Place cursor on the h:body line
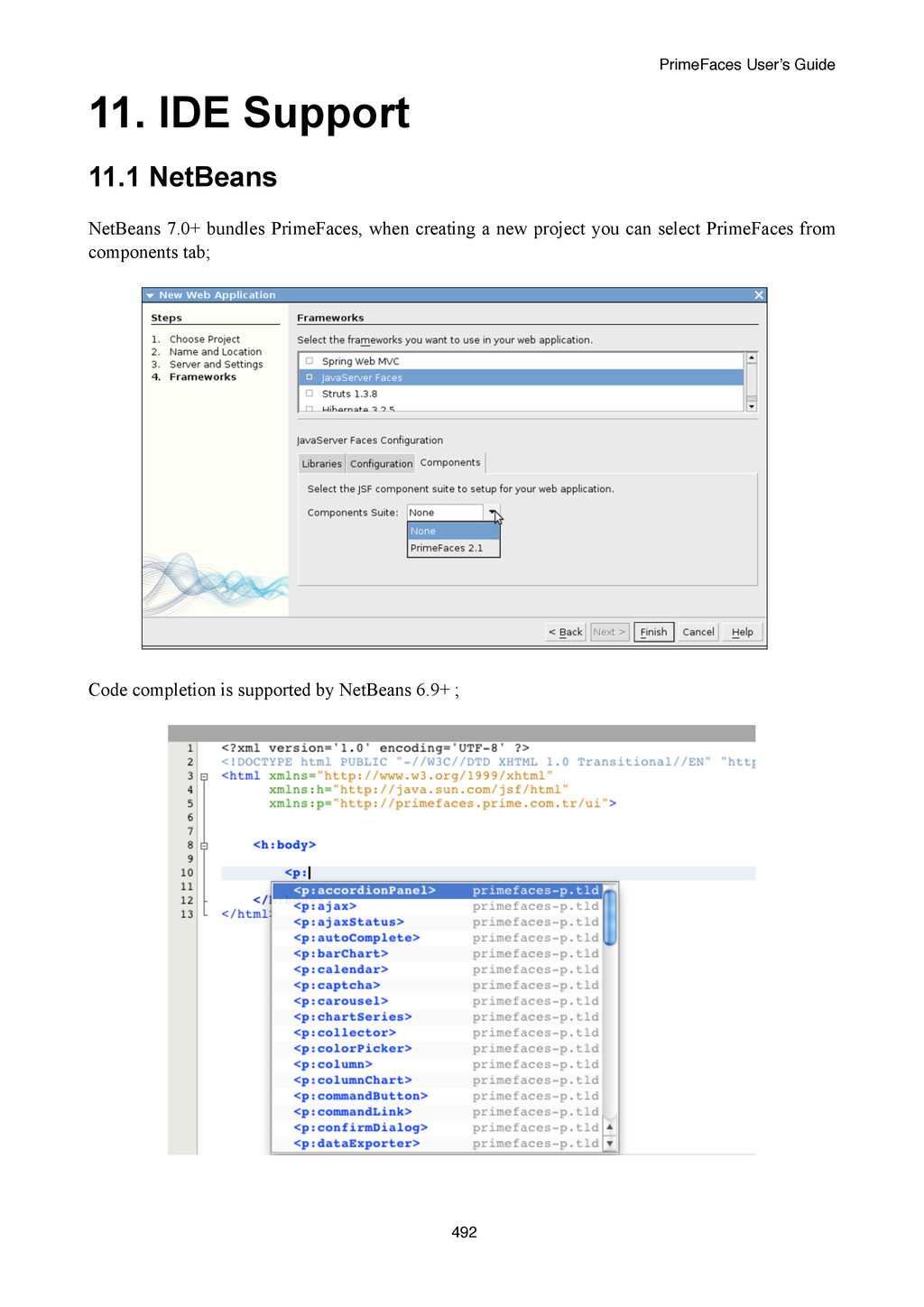 tap(284, 845)
